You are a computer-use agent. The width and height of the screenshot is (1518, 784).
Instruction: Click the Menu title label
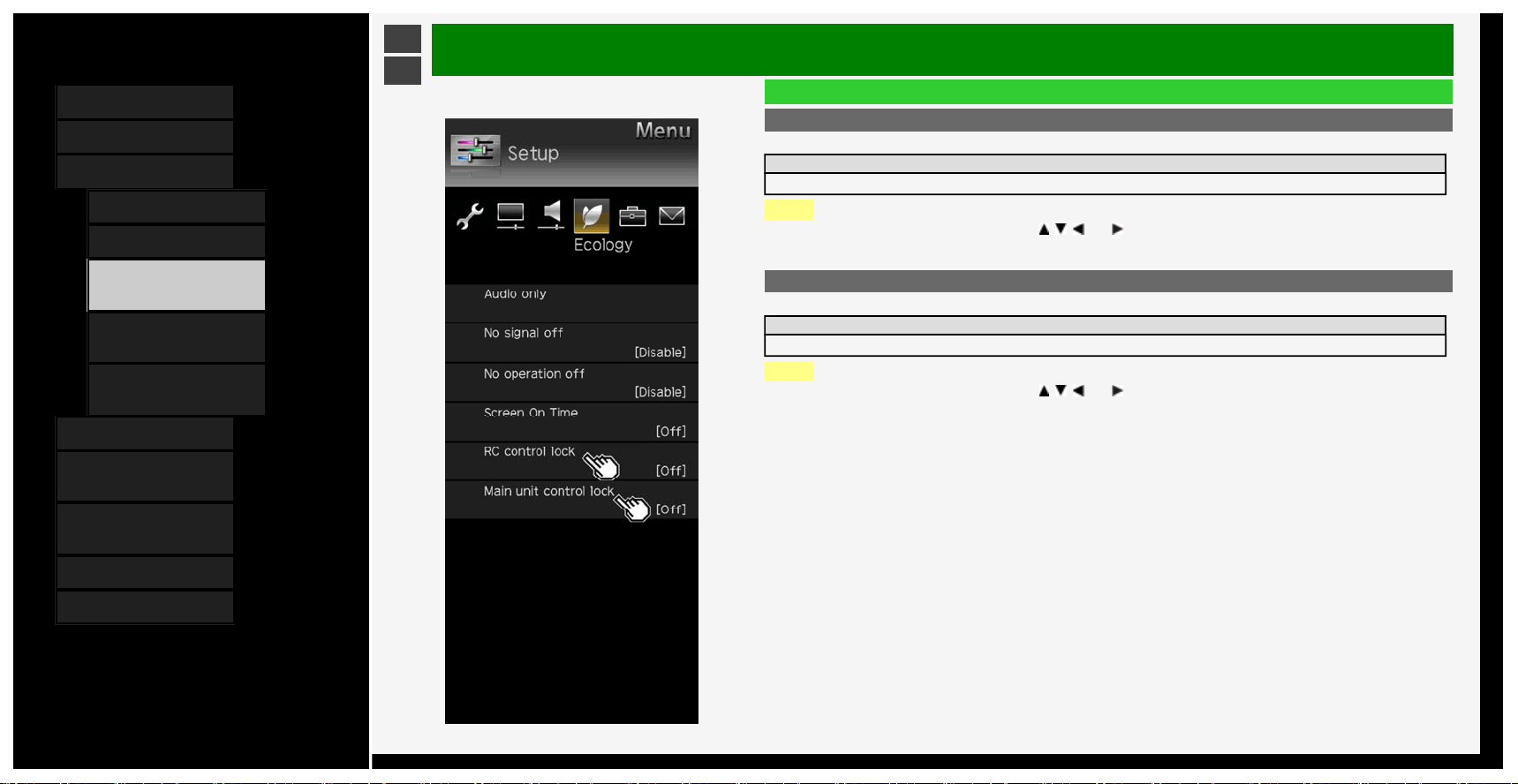pos(663,131)
